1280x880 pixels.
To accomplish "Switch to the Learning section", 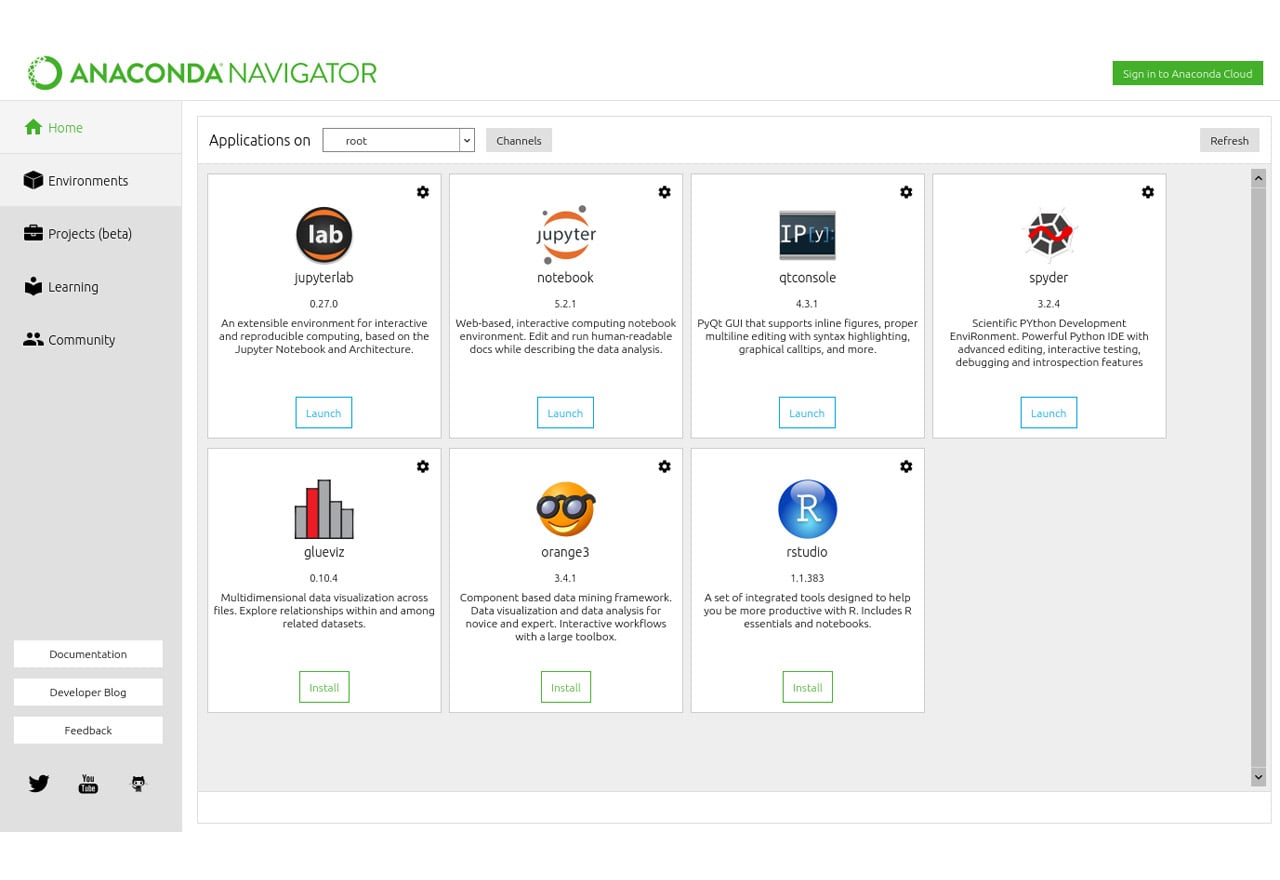I will click(91, 286).
